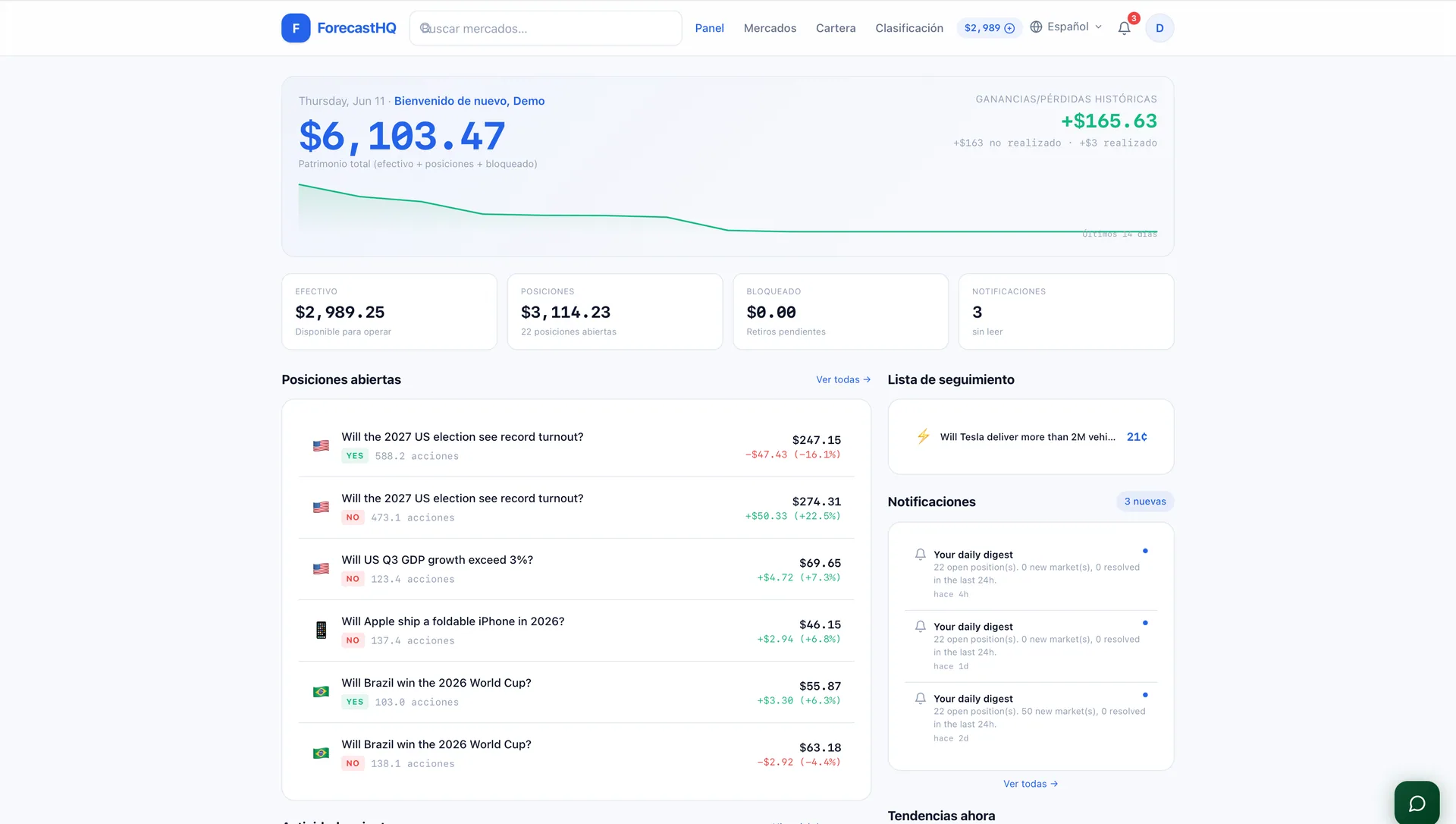Add funds via plus icon on $2,989
This screenshot has height=824, width=1456.
point(1009,28)
